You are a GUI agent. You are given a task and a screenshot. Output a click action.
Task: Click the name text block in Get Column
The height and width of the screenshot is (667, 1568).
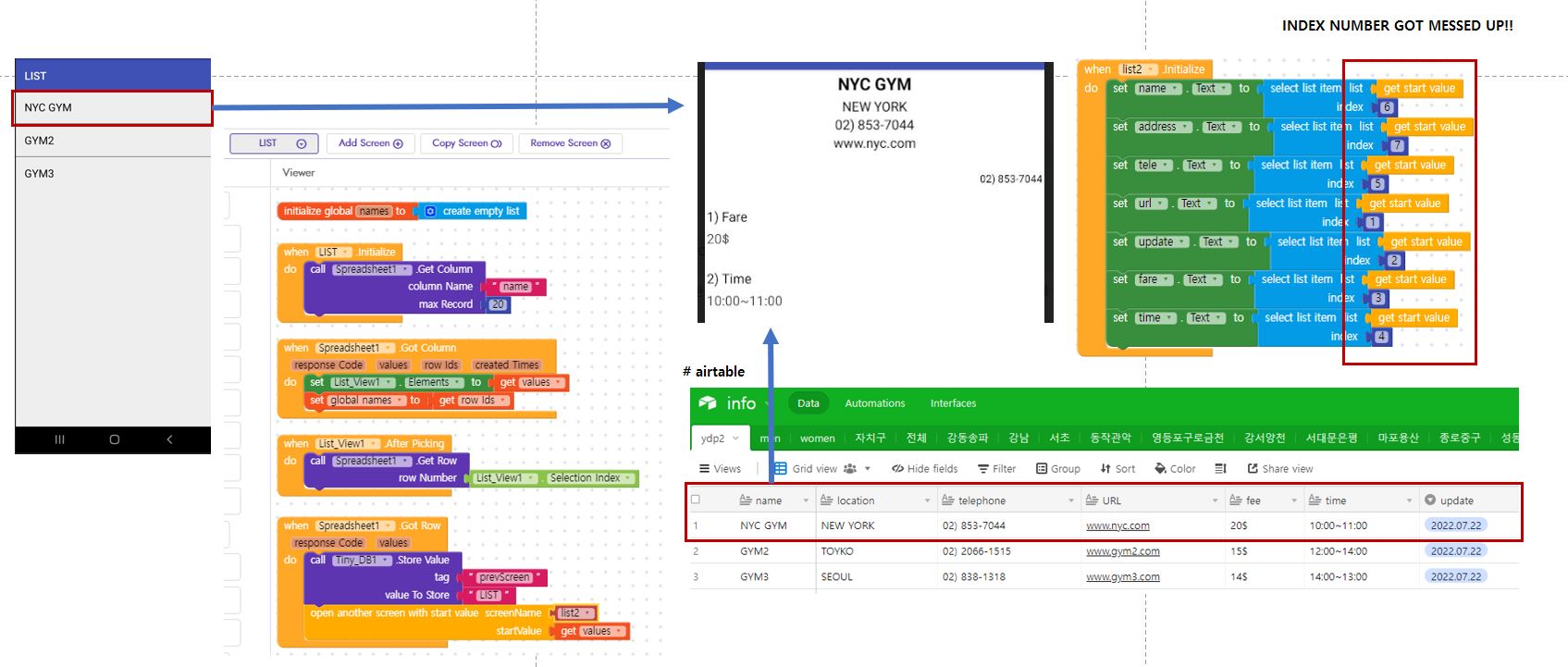[516, 287]
